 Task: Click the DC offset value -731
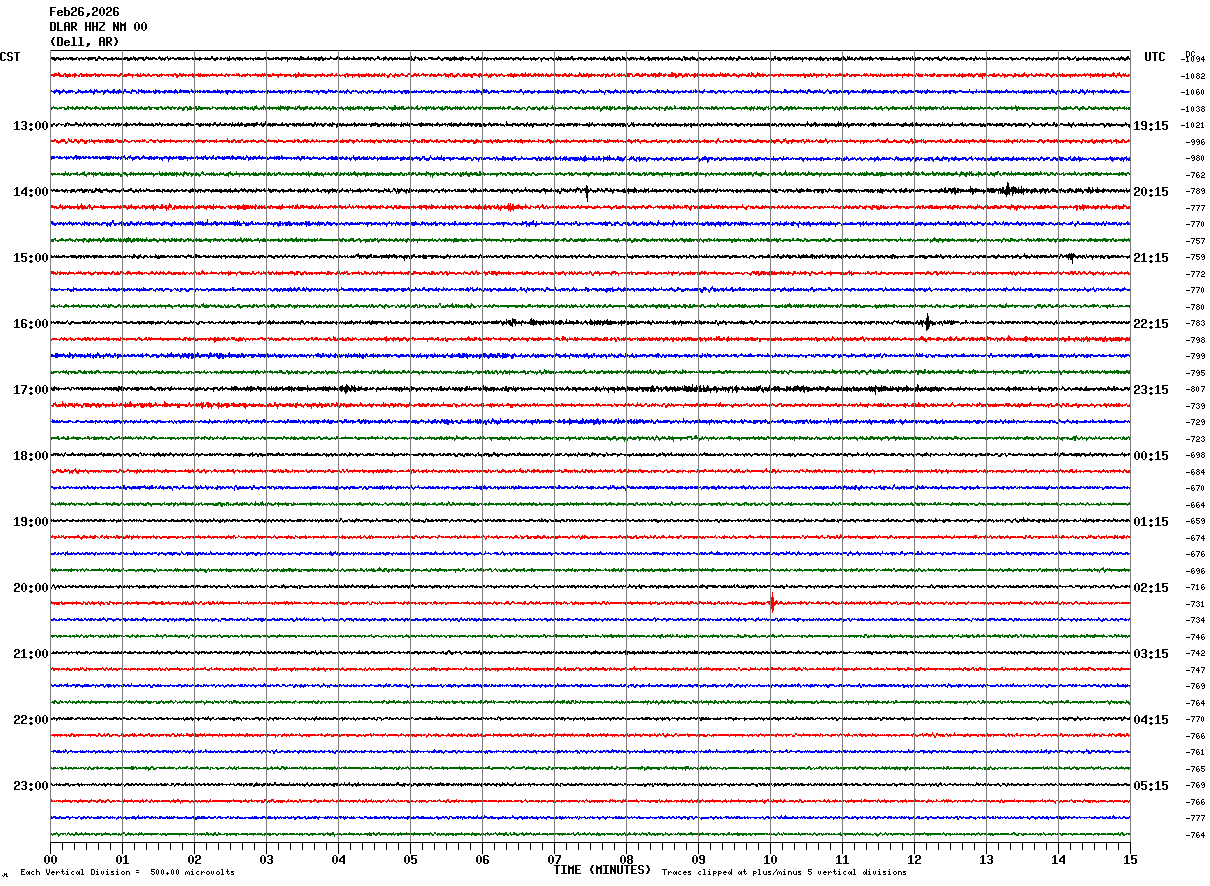coord(1195,604)
